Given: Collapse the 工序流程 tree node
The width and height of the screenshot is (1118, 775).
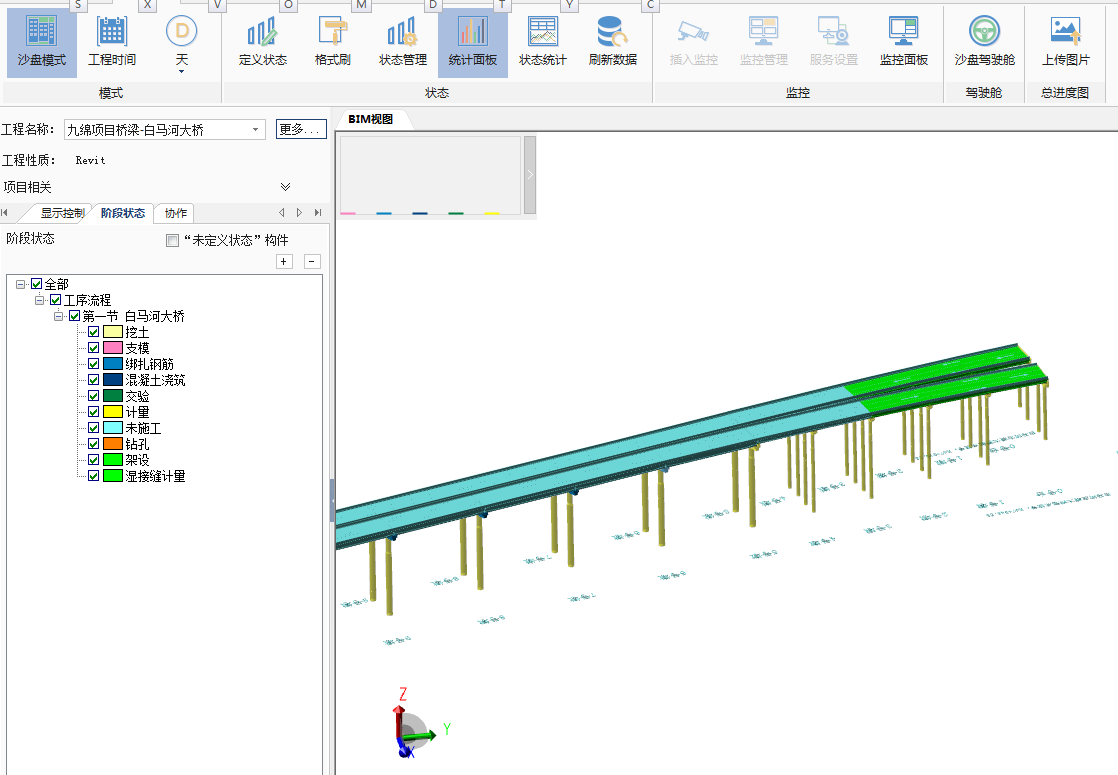Looking at the screenshot, I should click(x=39, y=300).
